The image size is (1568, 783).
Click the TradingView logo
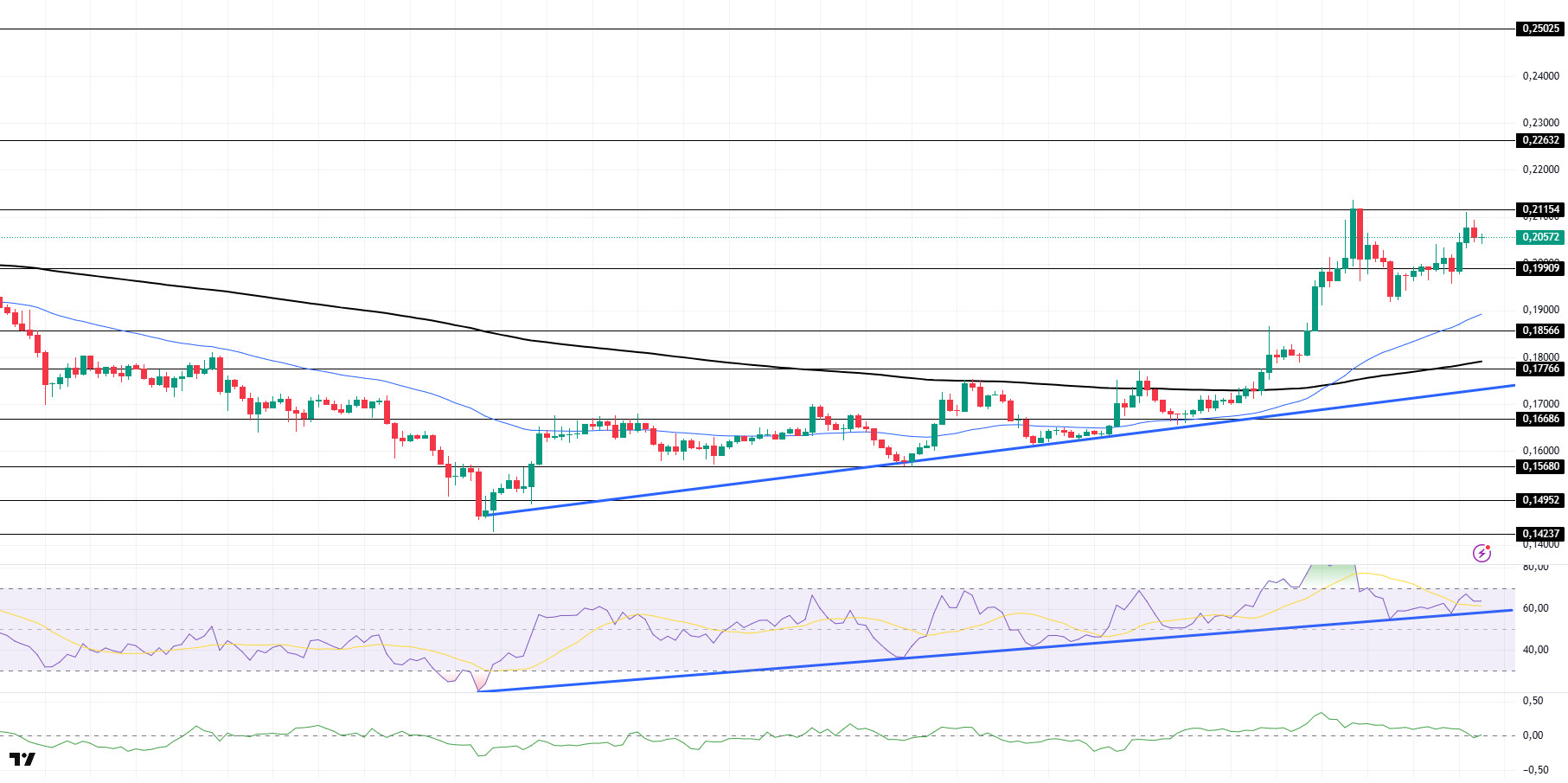(x=22, y=760)
